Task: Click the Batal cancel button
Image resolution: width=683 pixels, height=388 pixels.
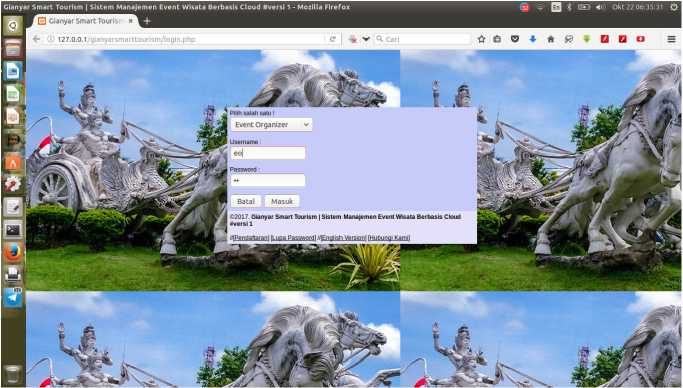Action: click(246, 201)
